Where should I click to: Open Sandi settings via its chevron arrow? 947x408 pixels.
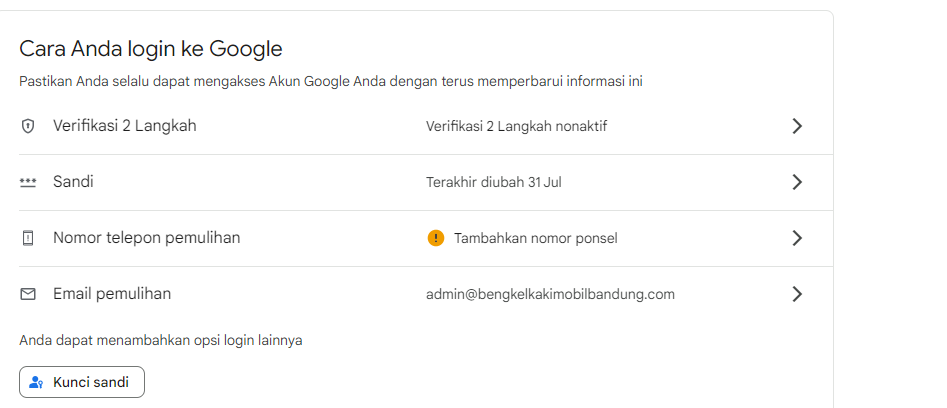(797, 182)
